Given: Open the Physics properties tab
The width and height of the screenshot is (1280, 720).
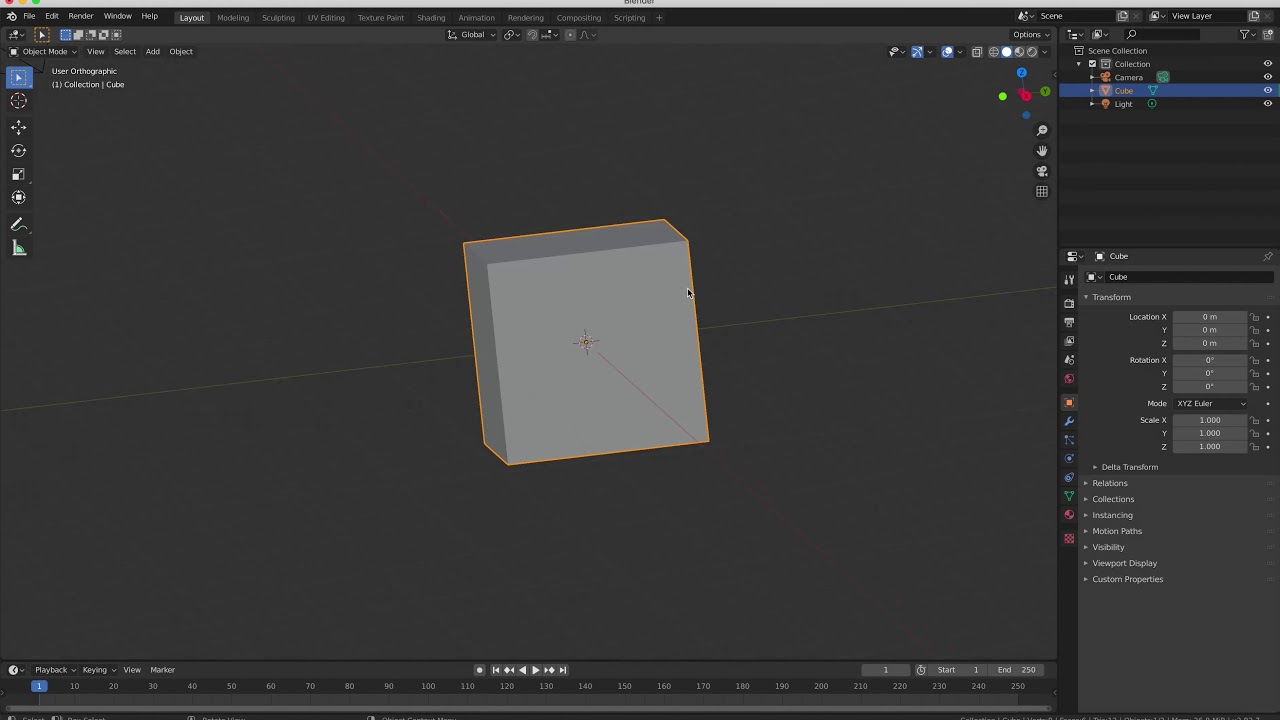Looking at the screenshot, I should pos(1069,459).
